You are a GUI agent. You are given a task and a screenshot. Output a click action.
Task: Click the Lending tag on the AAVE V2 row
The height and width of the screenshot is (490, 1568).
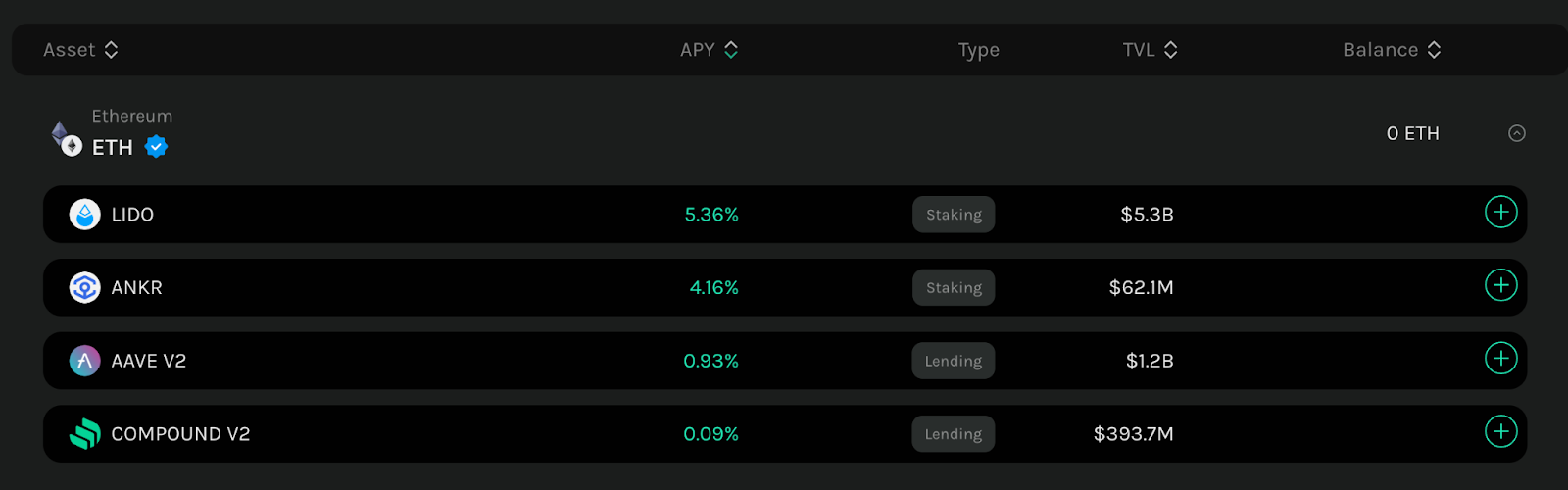(954, 361)
